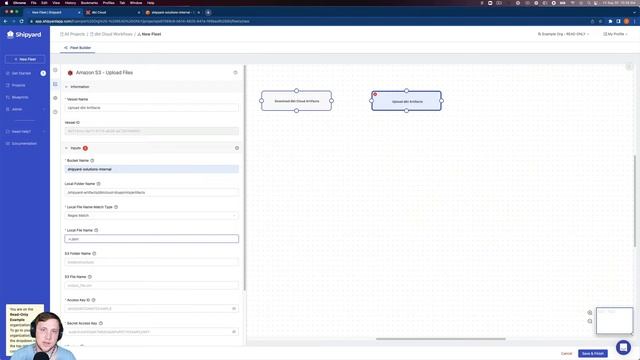
Task: Click the canvas horizontal scrollbar
Action: [441, 339]
